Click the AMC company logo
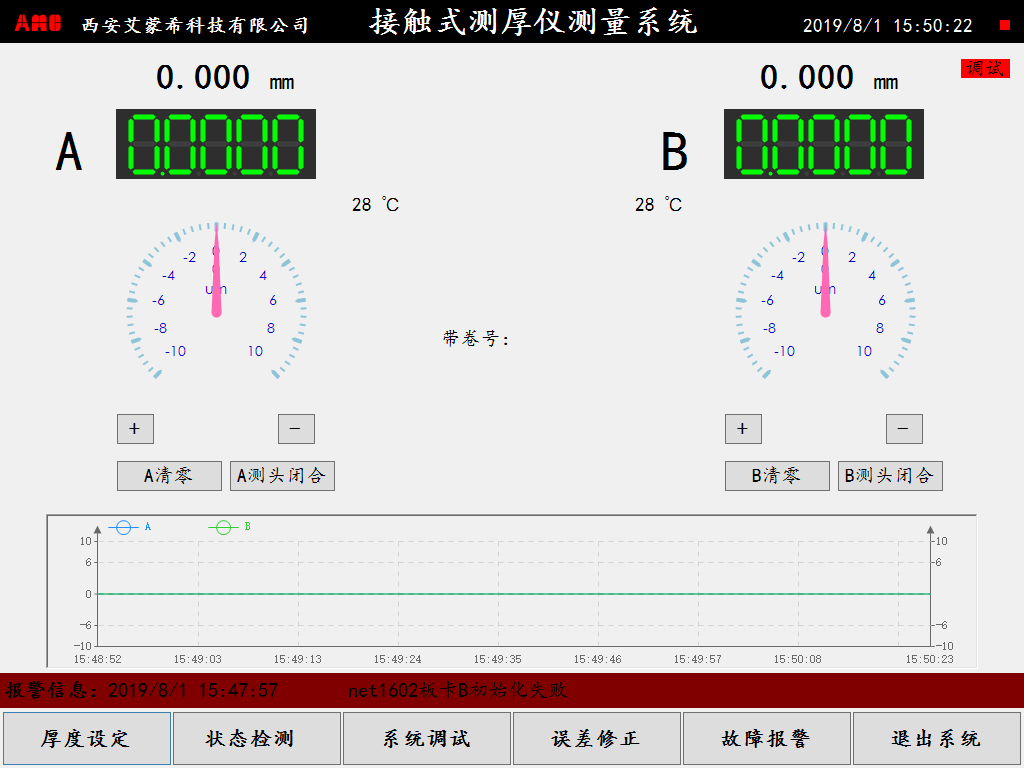 (38, 24)
